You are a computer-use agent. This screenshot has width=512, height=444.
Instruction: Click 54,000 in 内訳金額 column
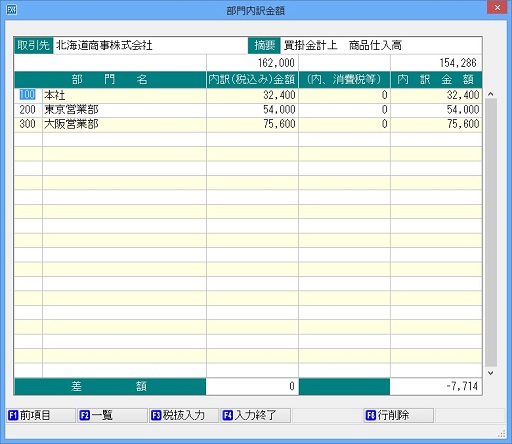[436, 110]
